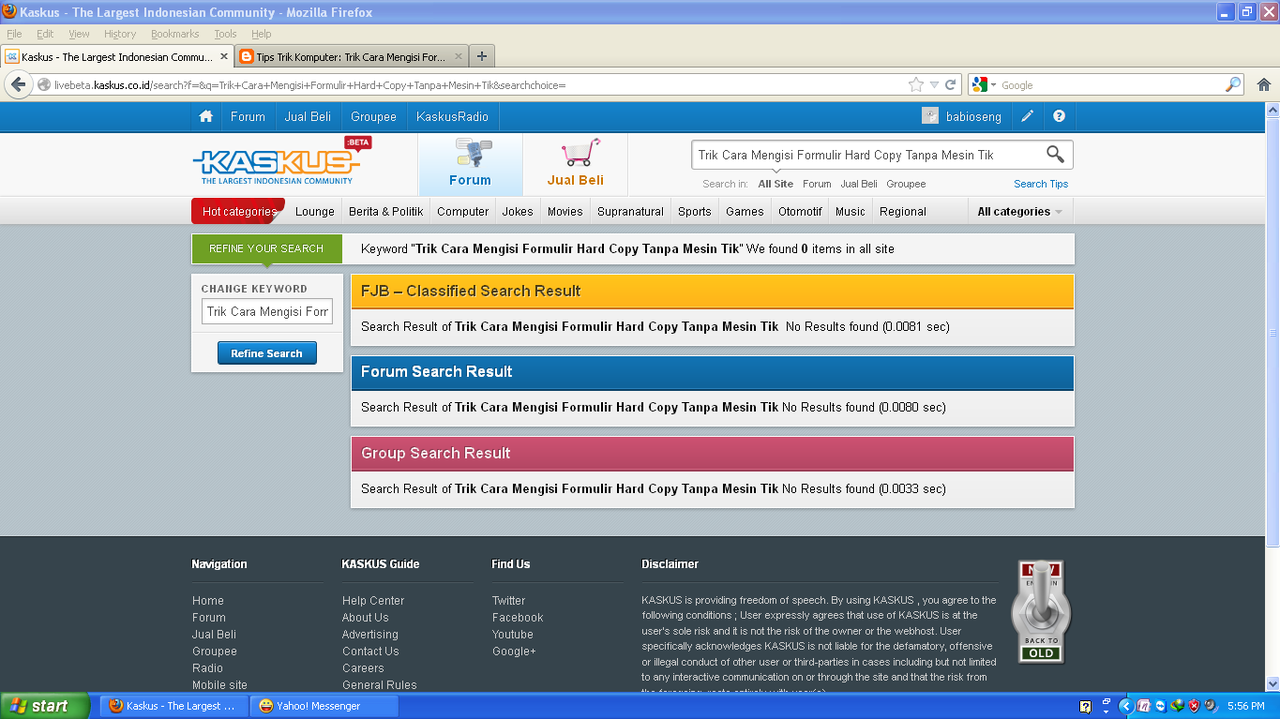The height and width of the screenshot is (719, 1280).
Task: Click the Group Search Result header
Action: [712, 454]
